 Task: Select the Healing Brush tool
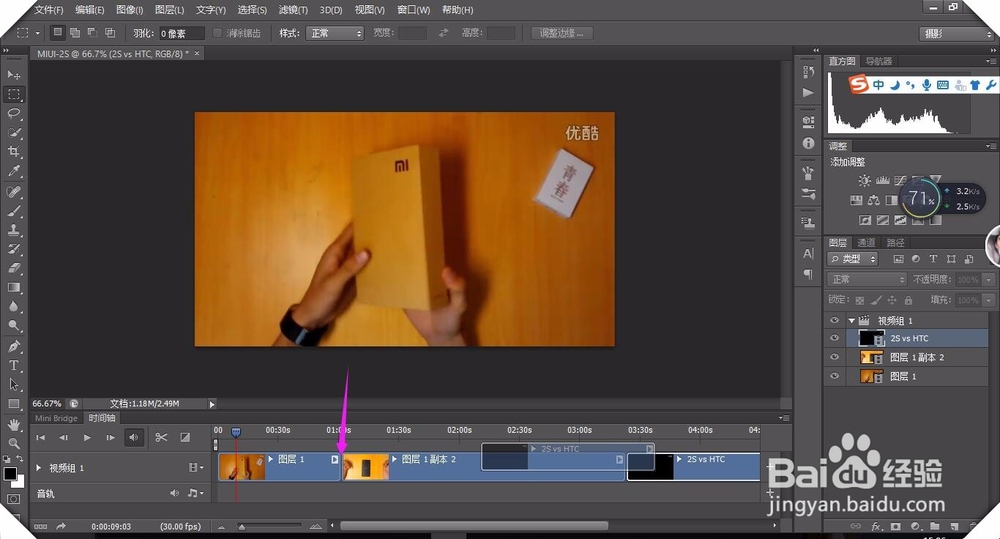pyautogui.click(x=13, y=191)
